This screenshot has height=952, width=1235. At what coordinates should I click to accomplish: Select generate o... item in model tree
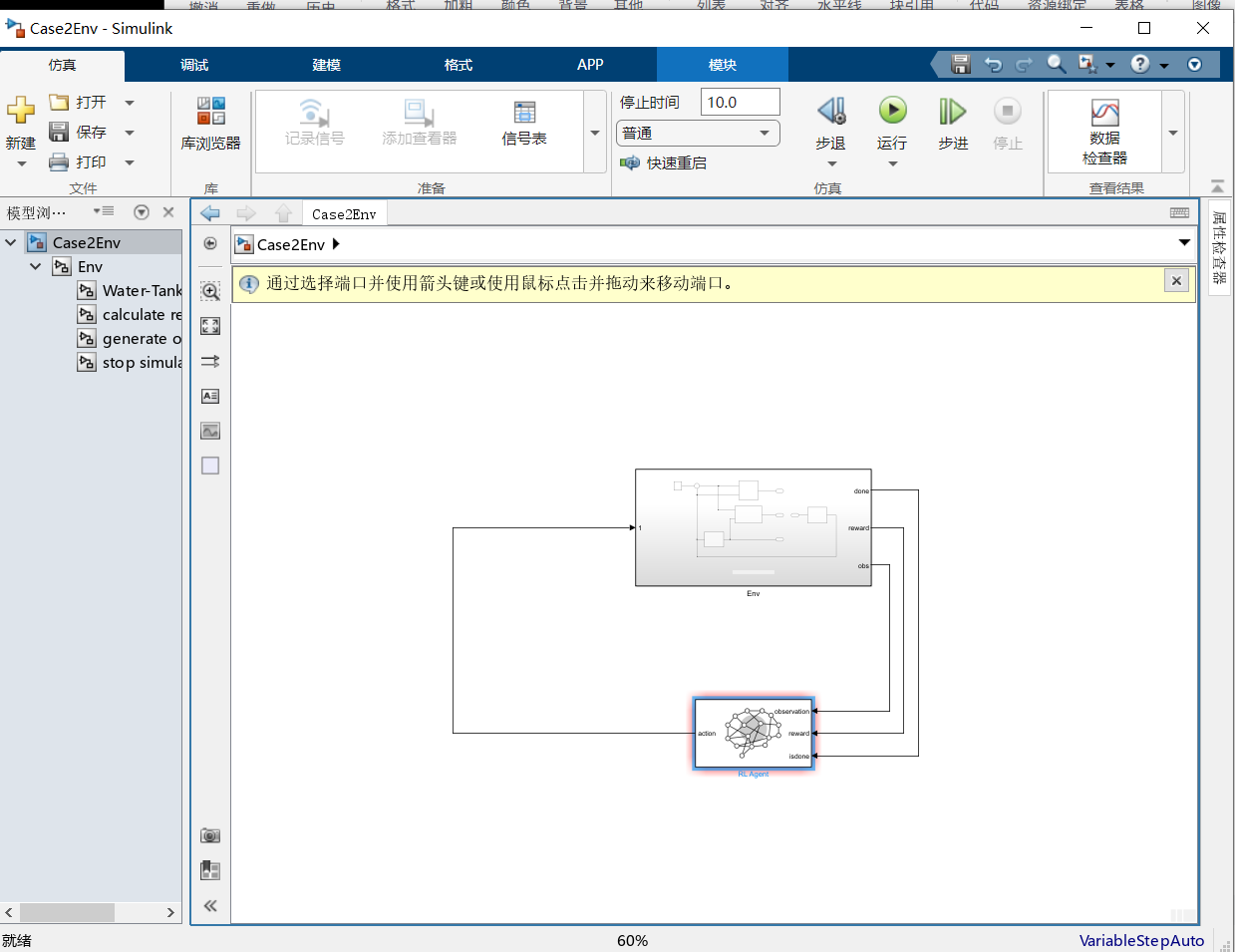pyautogui.click(x=131, y=338)
